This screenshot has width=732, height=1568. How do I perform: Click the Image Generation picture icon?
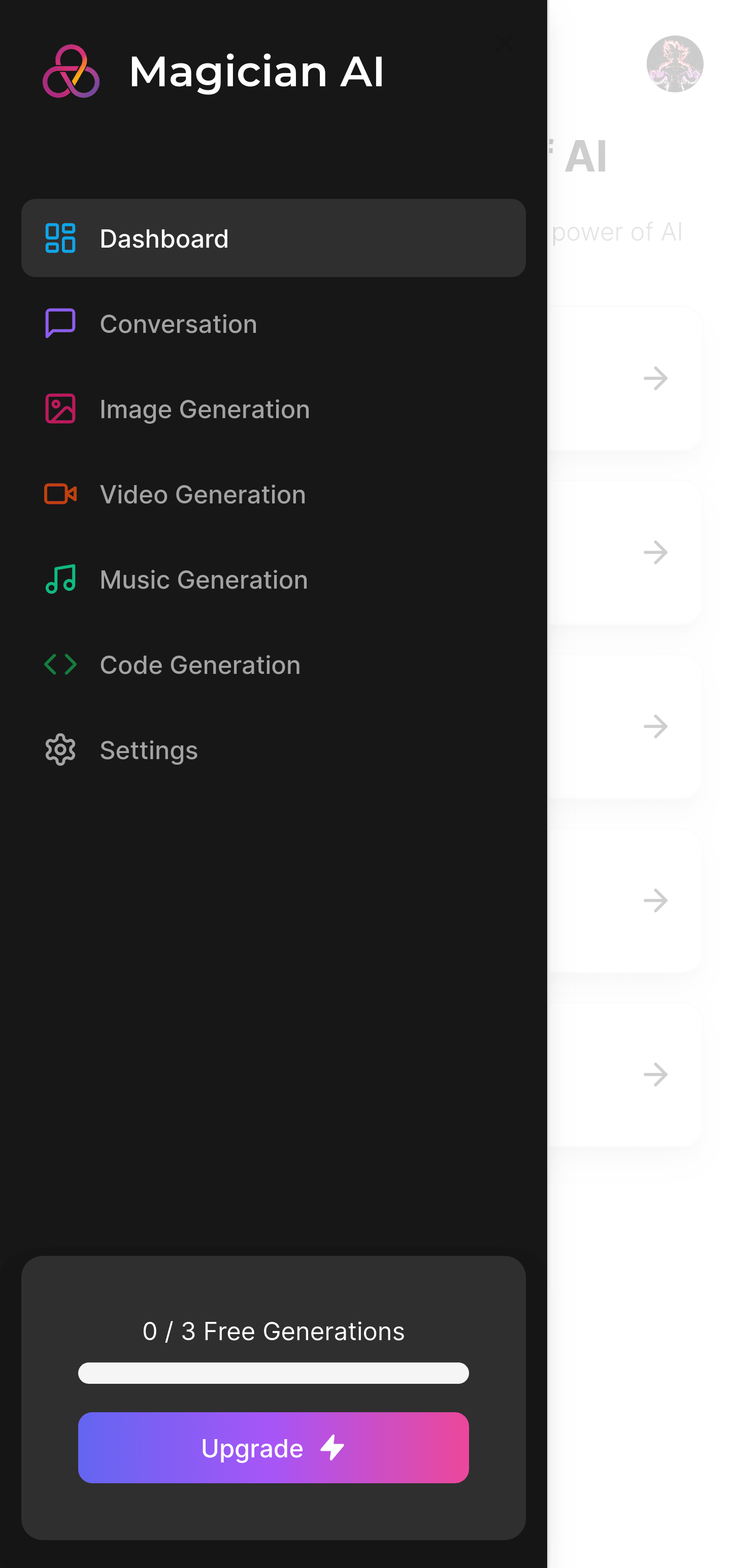tap(60, 408)
